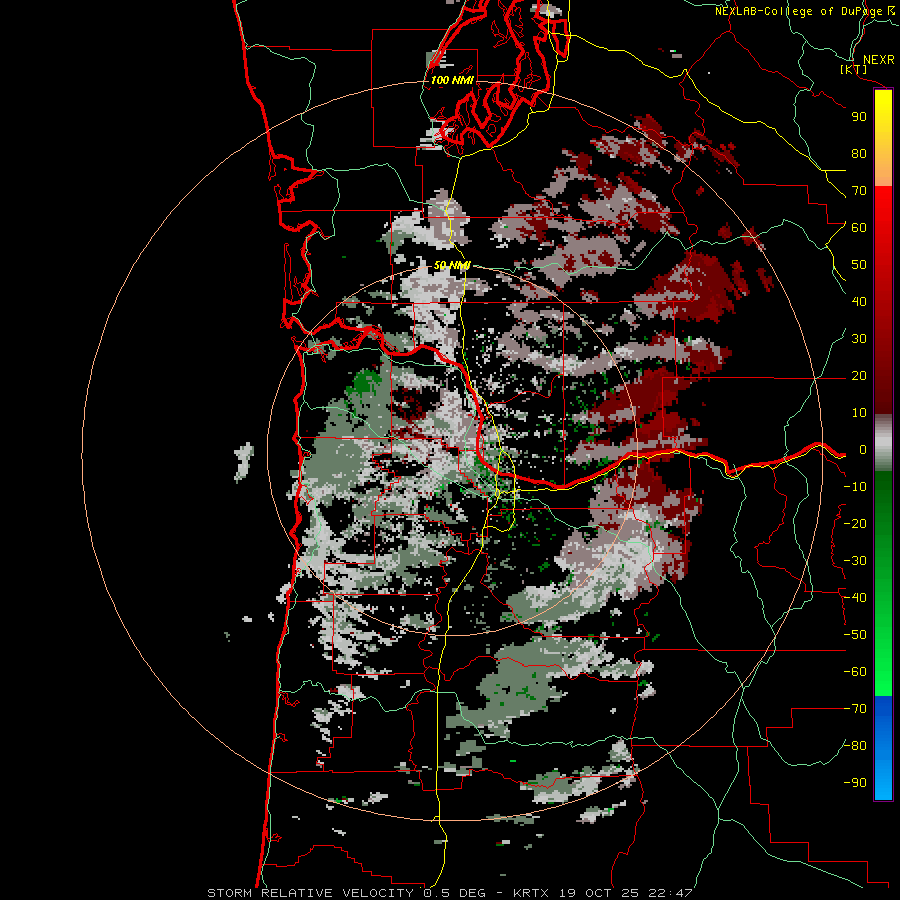Image resolution: width=900 pixels, height=900 pixels.
Task: Select the 70 value on velocity scale
Action: (859, 191)
